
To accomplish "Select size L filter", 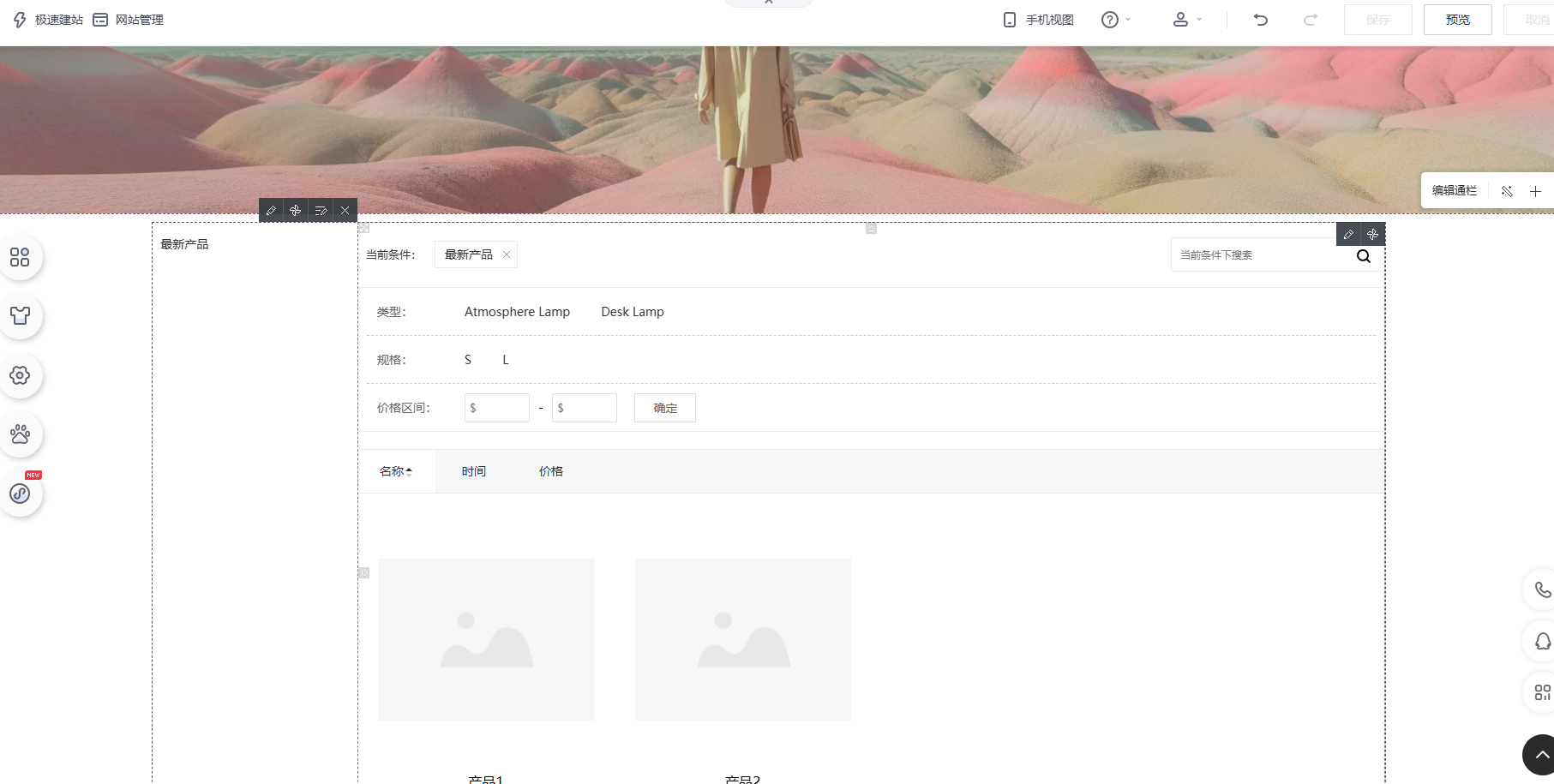I will [x=506, y=360].
